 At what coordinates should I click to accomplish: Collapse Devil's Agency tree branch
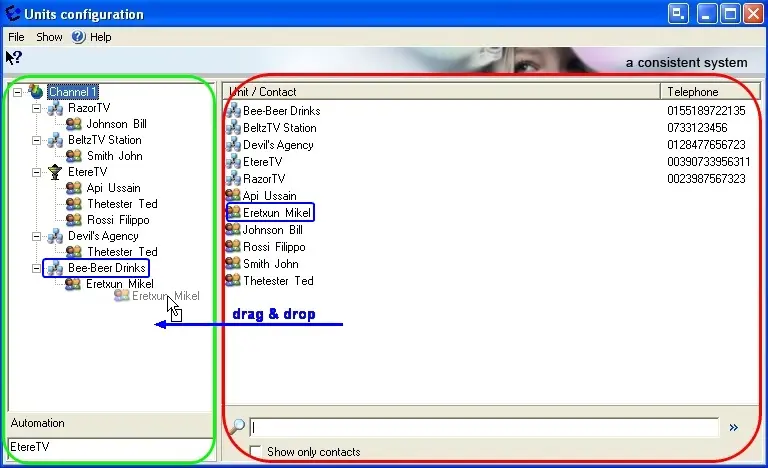[x=36, y=236]
